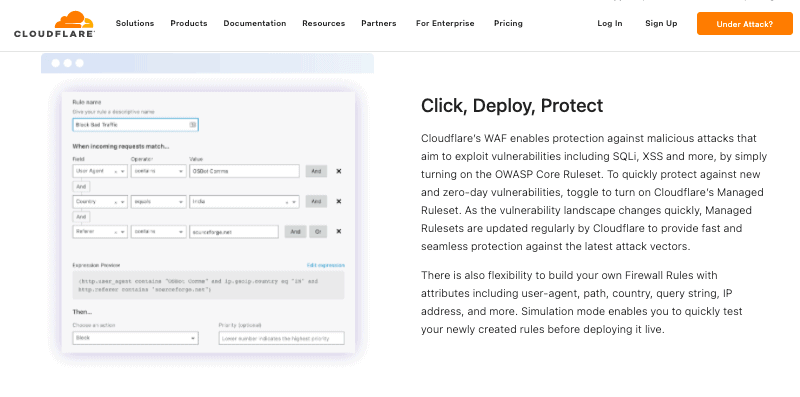Screen dimensions: 800x397
Task: Open the Partners menu
Action: (379, 23)
